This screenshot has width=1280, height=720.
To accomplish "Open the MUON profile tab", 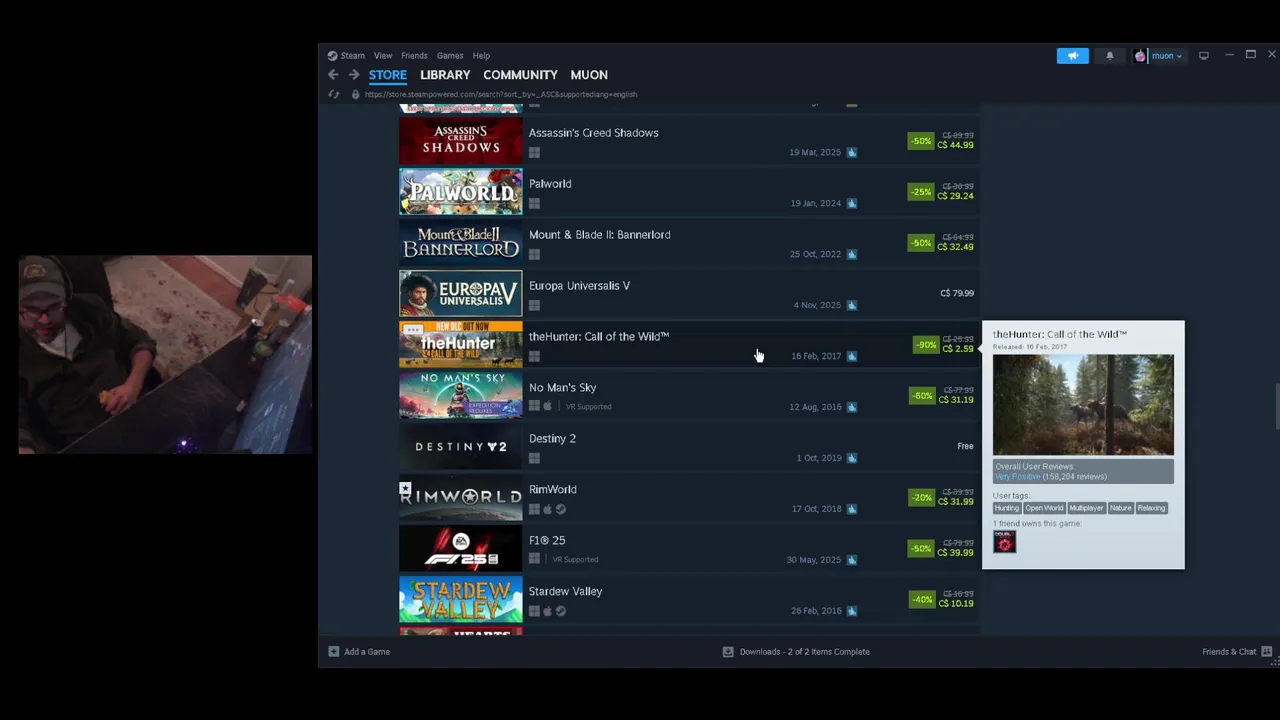I will [x=589, y=75].
